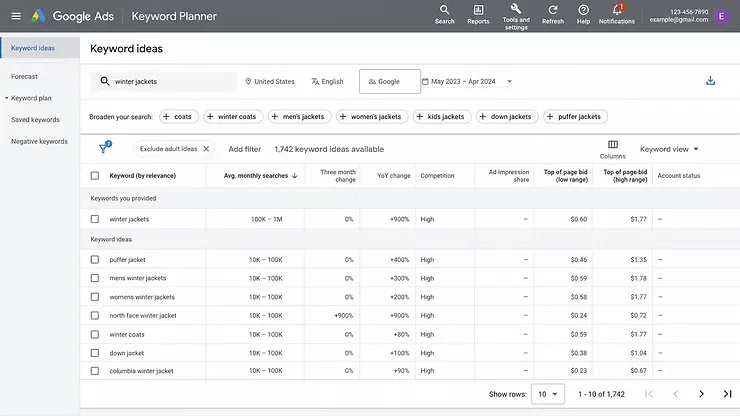Image resolution: width=740 pixels, height=416 pixels.
Task: Sort by Top of page bid high range
Action: 625,176
